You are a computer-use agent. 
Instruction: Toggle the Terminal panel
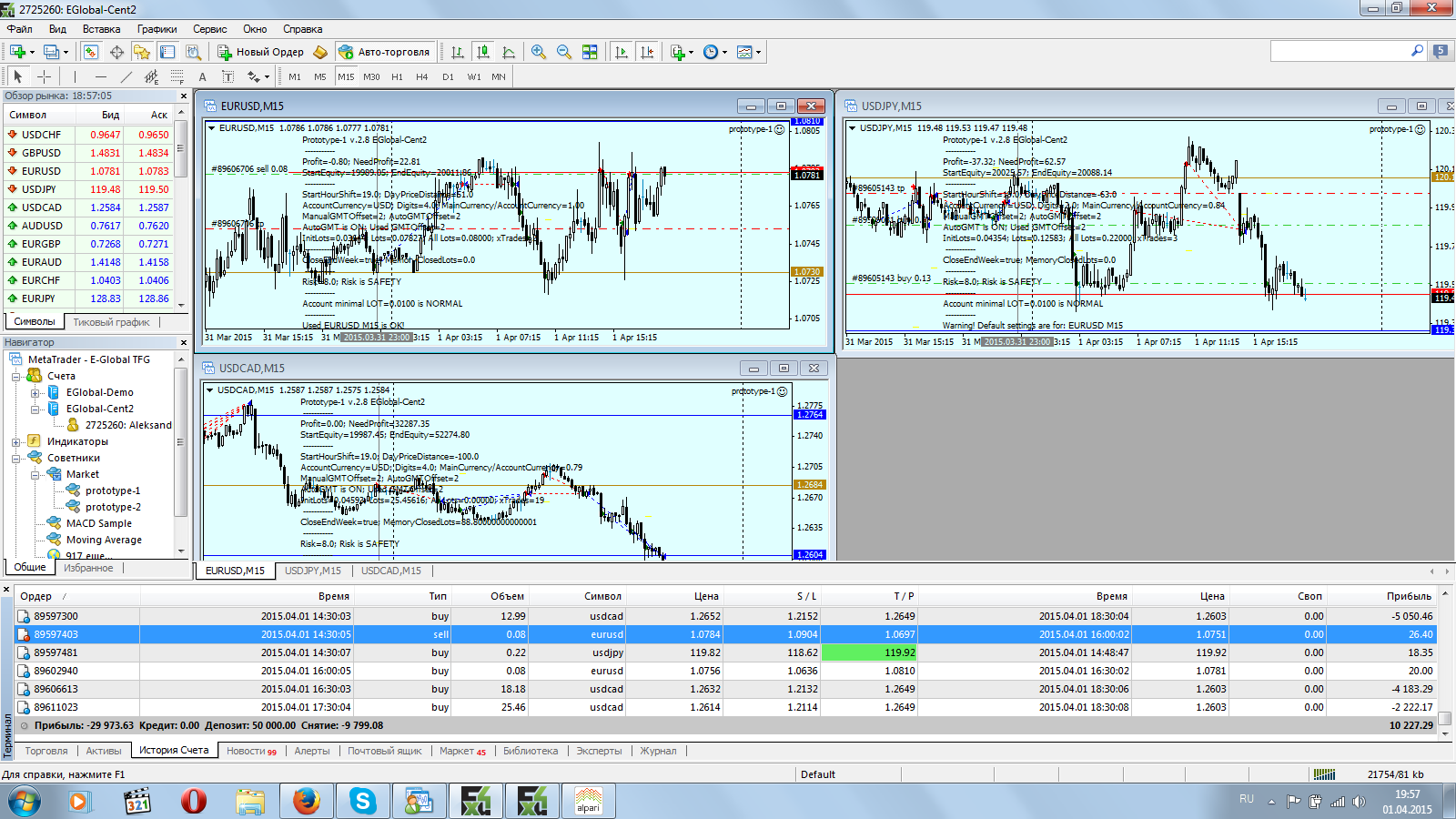point(167,52)
